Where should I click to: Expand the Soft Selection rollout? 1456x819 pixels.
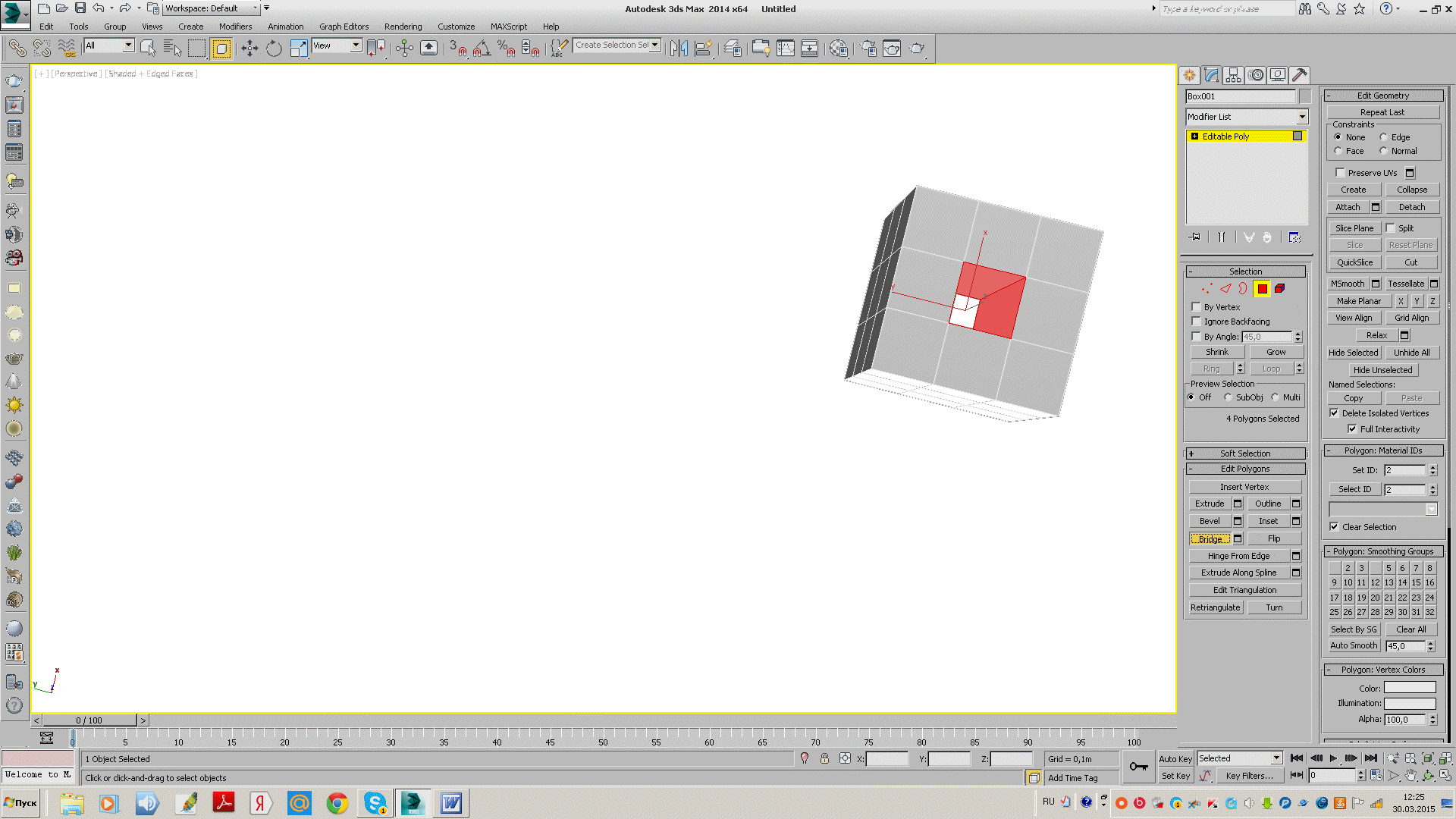coord(1245,453)
